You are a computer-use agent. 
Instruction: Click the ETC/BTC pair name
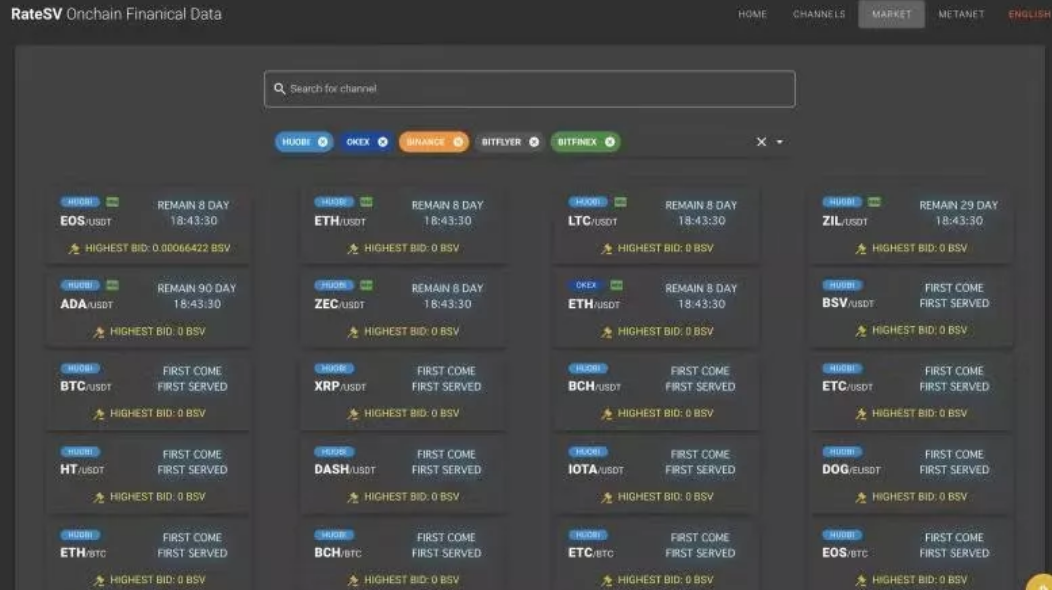(x=590, y=552)
